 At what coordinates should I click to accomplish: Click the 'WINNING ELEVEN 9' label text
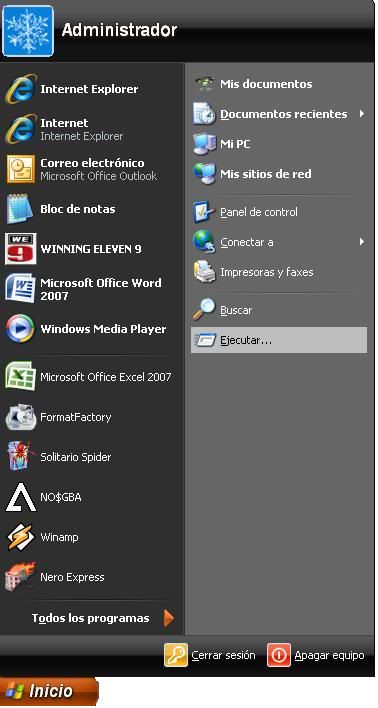point(91,249)
